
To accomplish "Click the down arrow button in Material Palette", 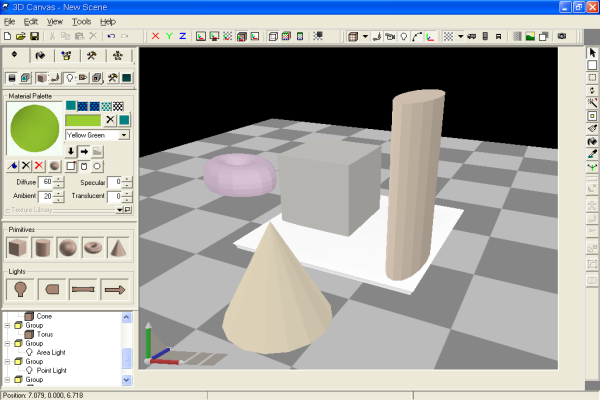I will click(x=71, y=152).
